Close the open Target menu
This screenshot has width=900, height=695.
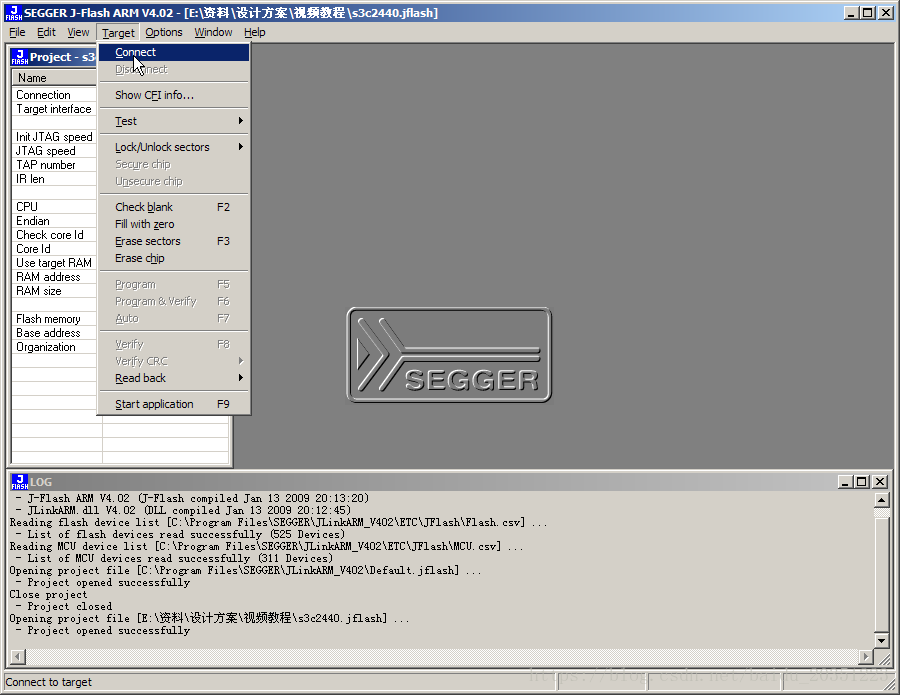pyautogui.click(x=118, y=33)
